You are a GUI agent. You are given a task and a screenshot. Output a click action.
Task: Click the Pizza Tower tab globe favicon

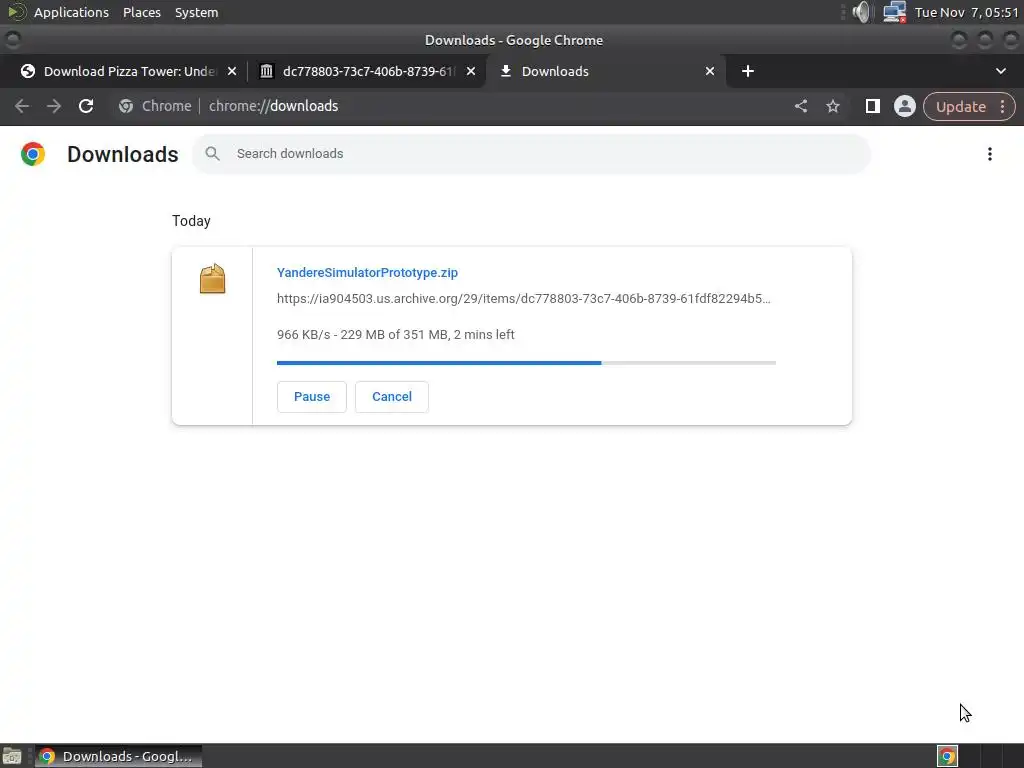pyautogui.click(x=27, y=71)
